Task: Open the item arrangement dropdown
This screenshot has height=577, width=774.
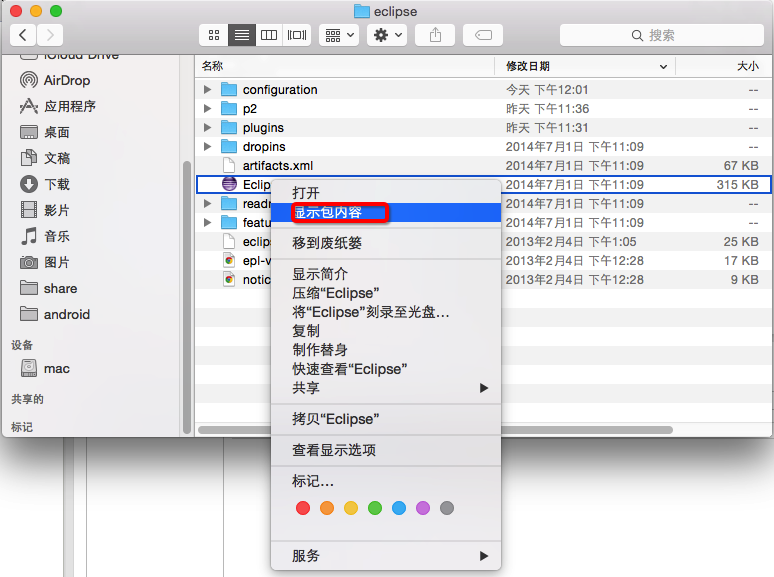Action: tap(339, 35)
